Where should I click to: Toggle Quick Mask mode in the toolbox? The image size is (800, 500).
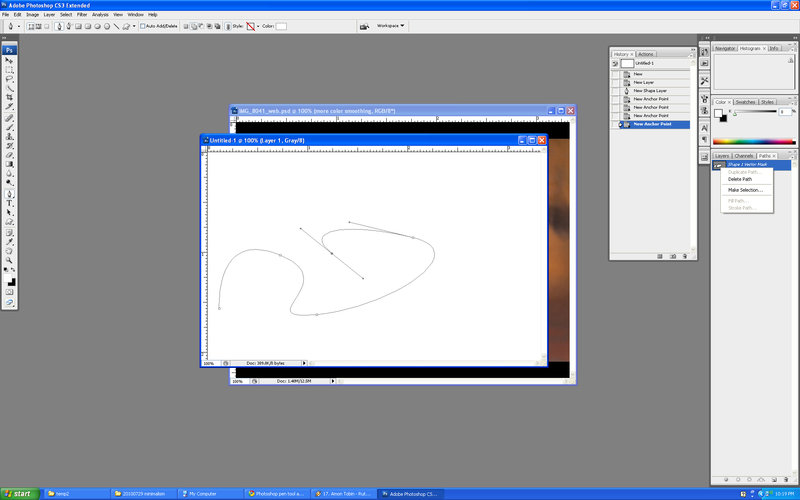pyautogui.click(x=9, y=292)
